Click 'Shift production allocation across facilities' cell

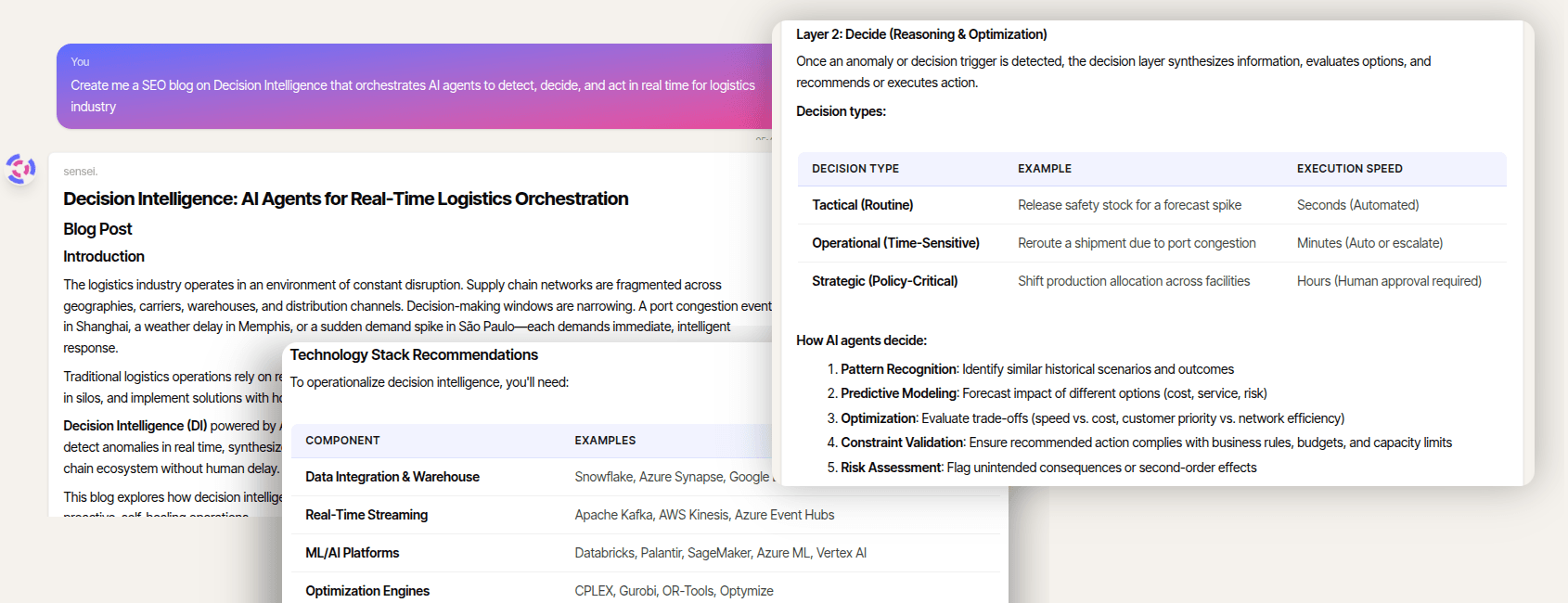point(1134,281)
